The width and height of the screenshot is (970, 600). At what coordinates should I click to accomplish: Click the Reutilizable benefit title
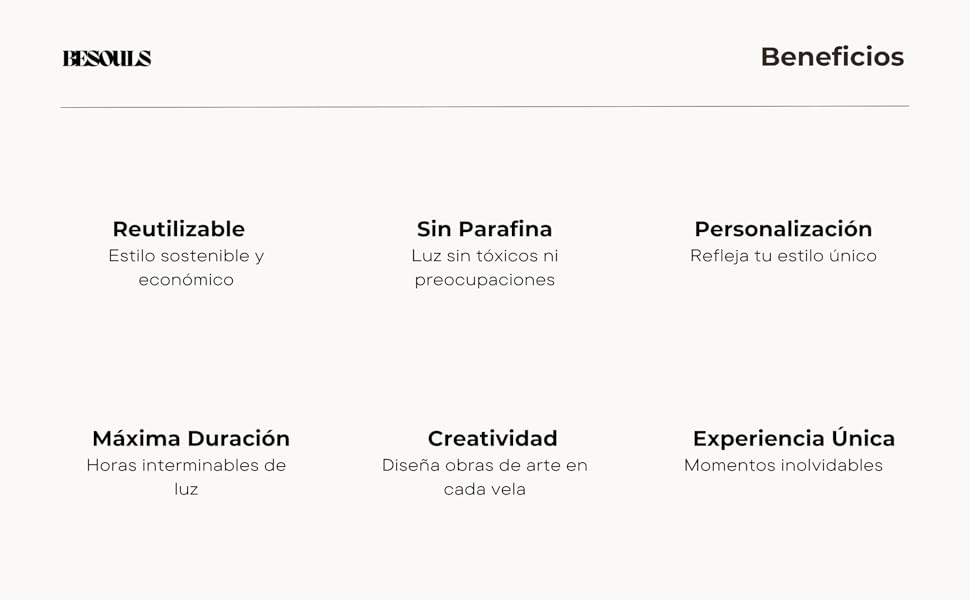(178, 229)
